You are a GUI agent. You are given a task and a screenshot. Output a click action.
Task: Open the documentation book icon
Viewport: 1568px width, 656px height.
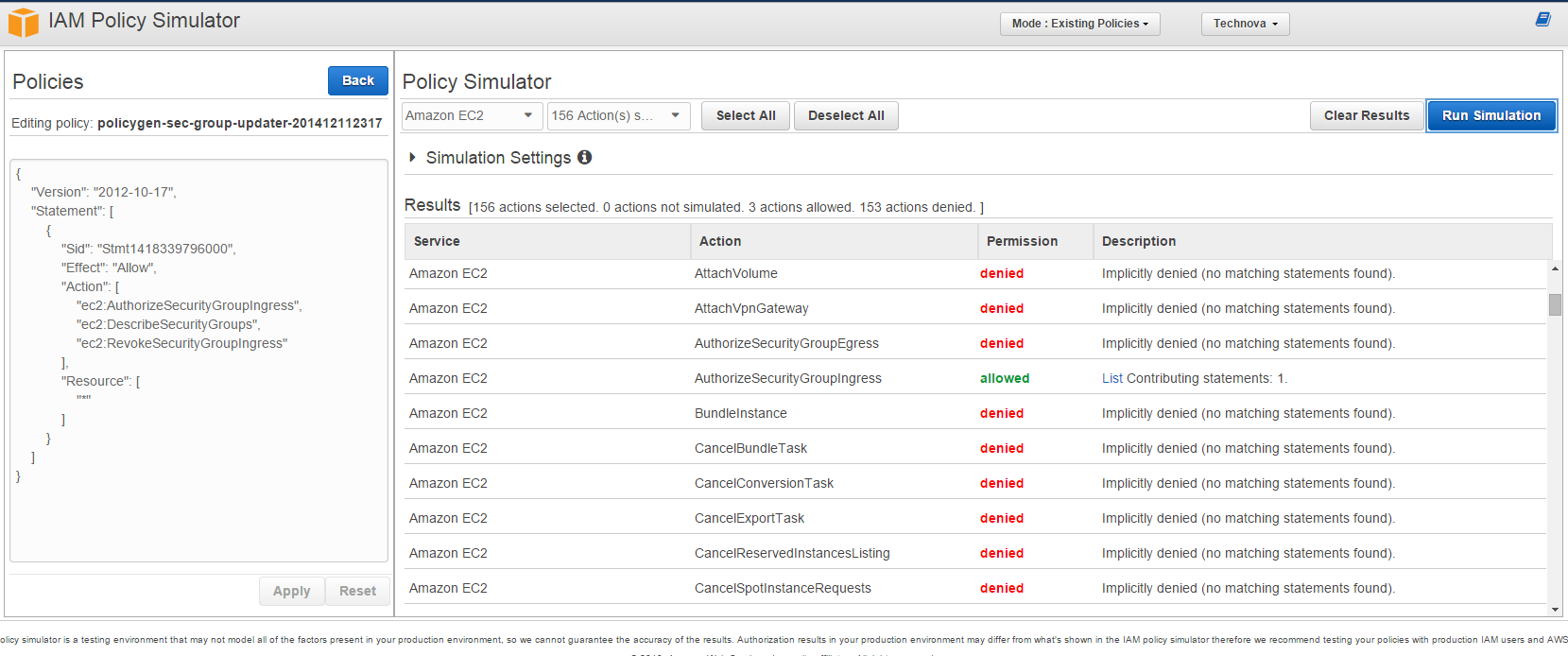pyautogui.click(x=1542, y=20)
